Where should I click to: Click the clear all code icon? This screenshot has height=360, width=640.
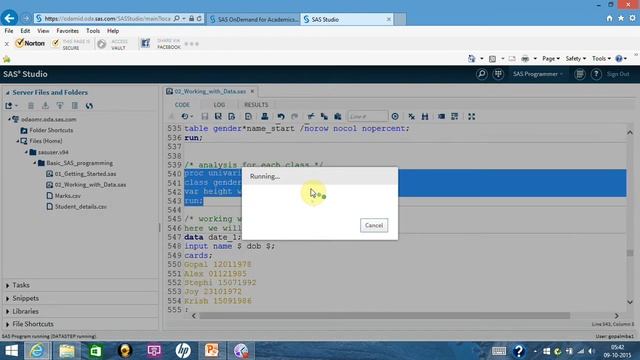(x=411, y=117)
